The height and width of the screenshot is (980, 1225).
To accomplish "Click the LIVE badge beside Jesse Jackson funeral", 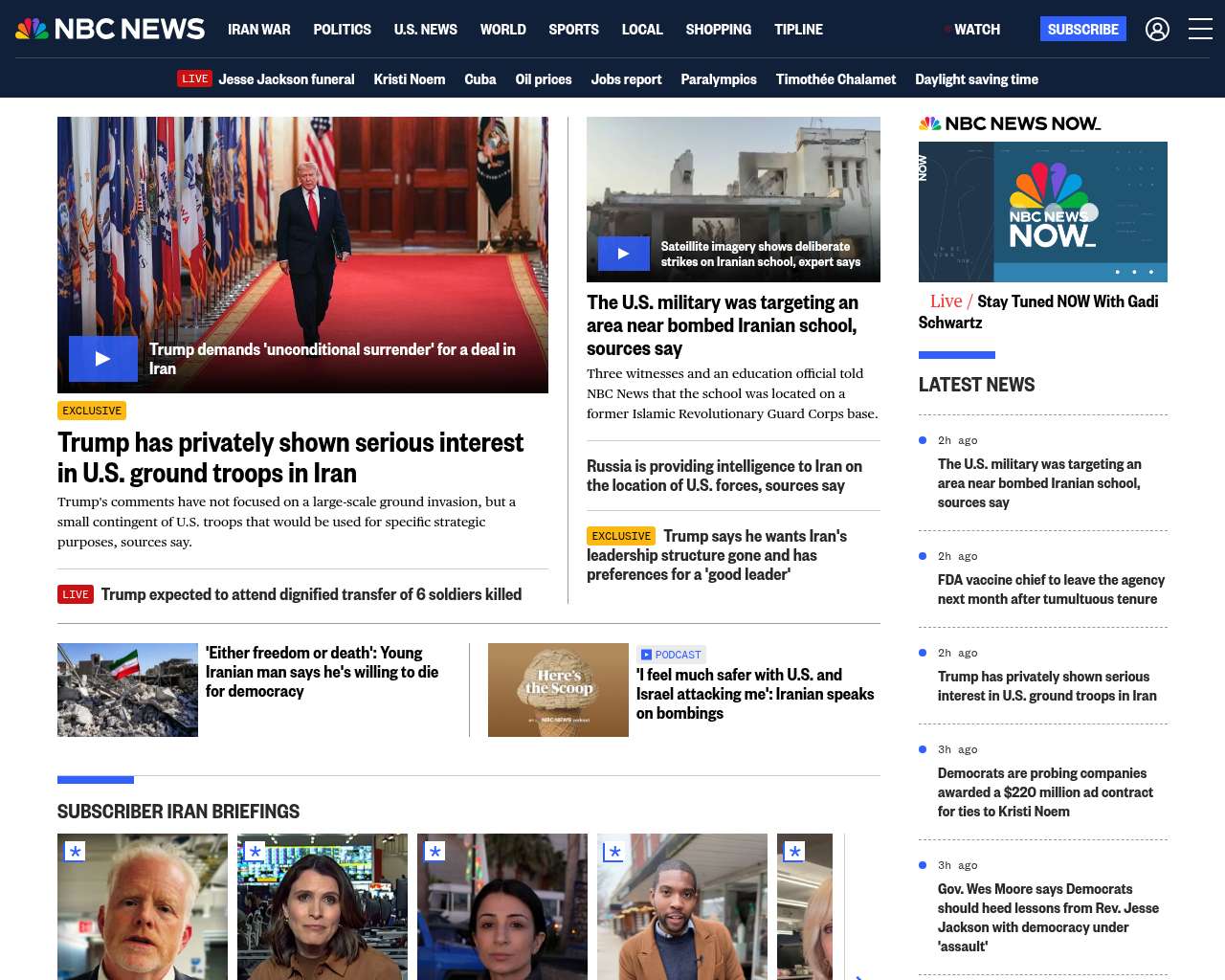I will pyautogui.click(x=194, y=78).
